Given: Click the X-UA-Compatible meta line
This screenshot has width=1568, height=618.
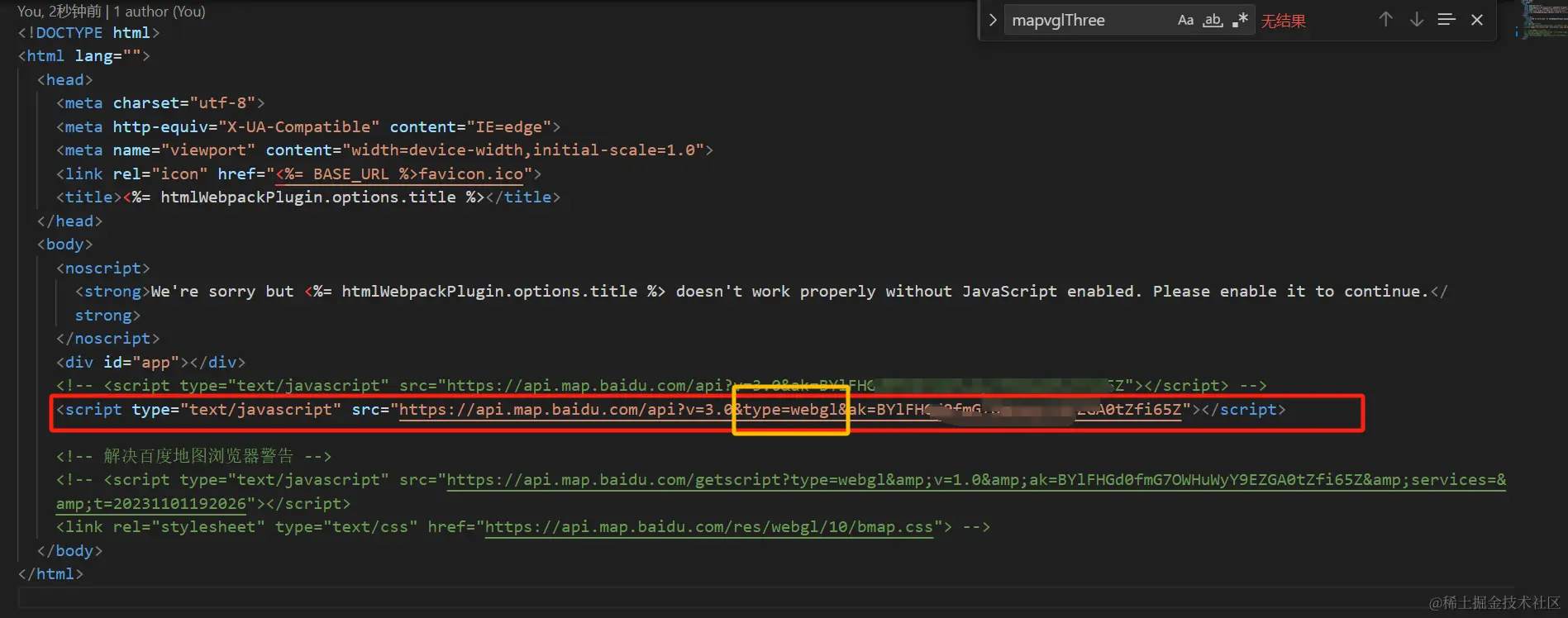Looking at the screenshot, I should [308, 127].
